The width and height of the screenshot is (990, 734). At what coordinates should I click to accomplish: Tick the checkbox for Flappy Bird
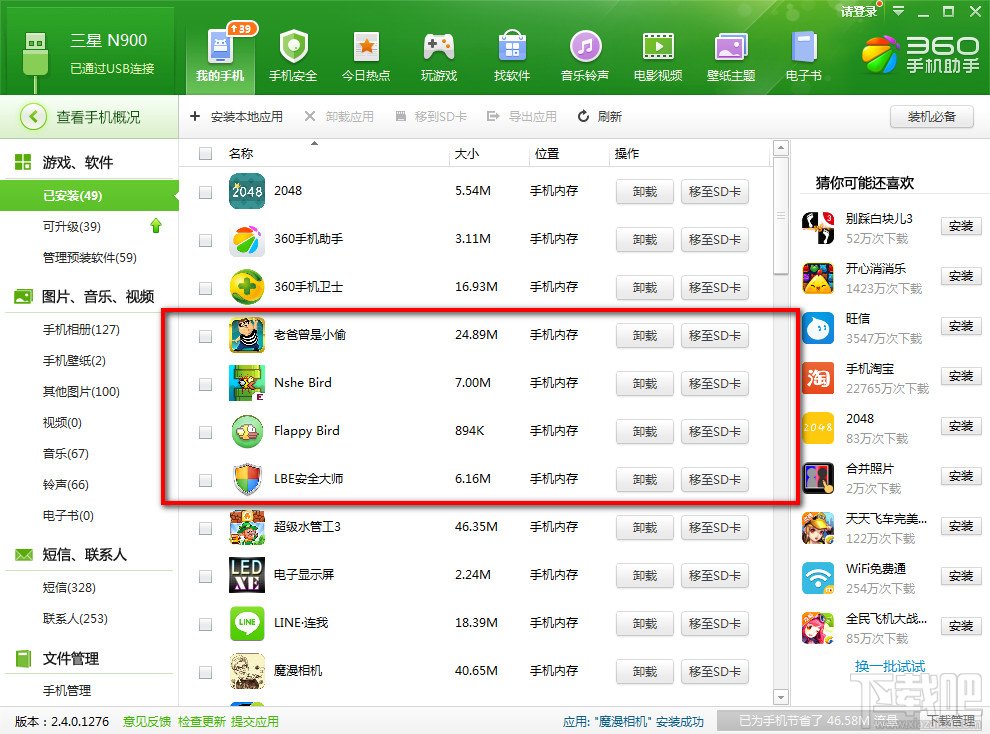pos(205,432)
